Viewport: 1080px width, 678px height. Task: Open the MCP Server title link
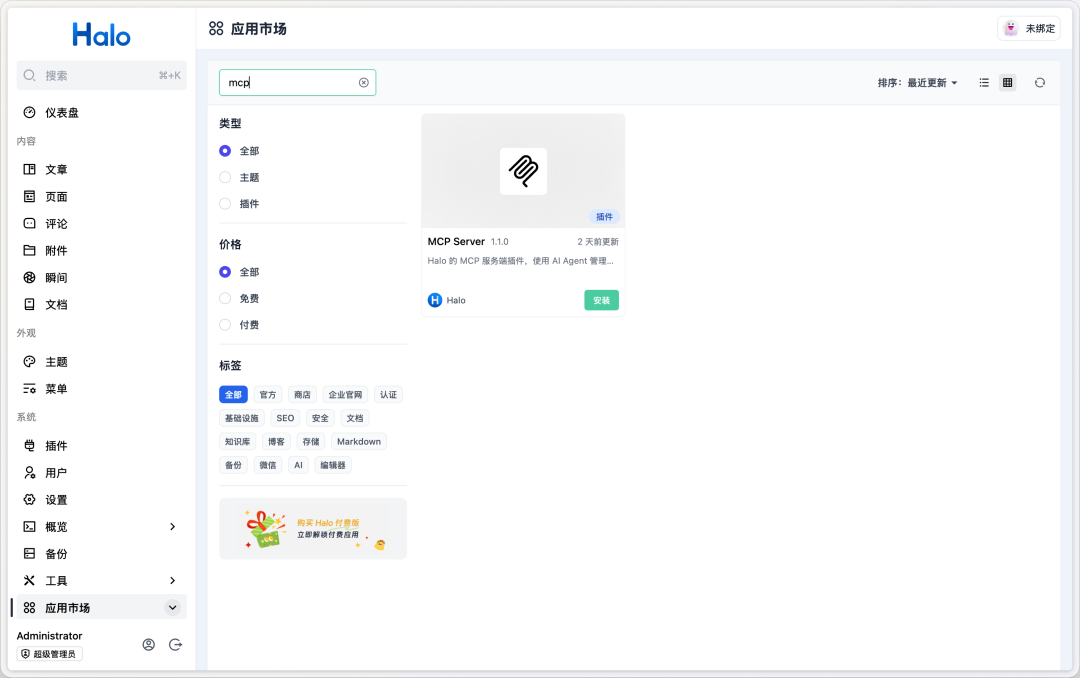[456, 242]
